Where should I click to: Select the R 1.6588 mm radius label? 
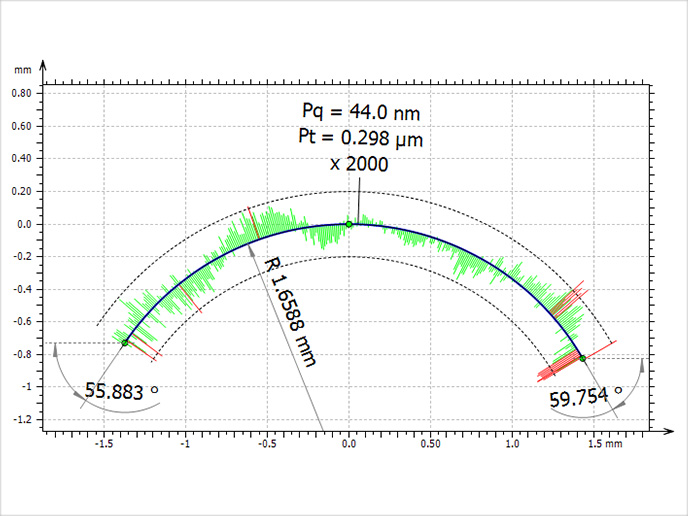290,312
